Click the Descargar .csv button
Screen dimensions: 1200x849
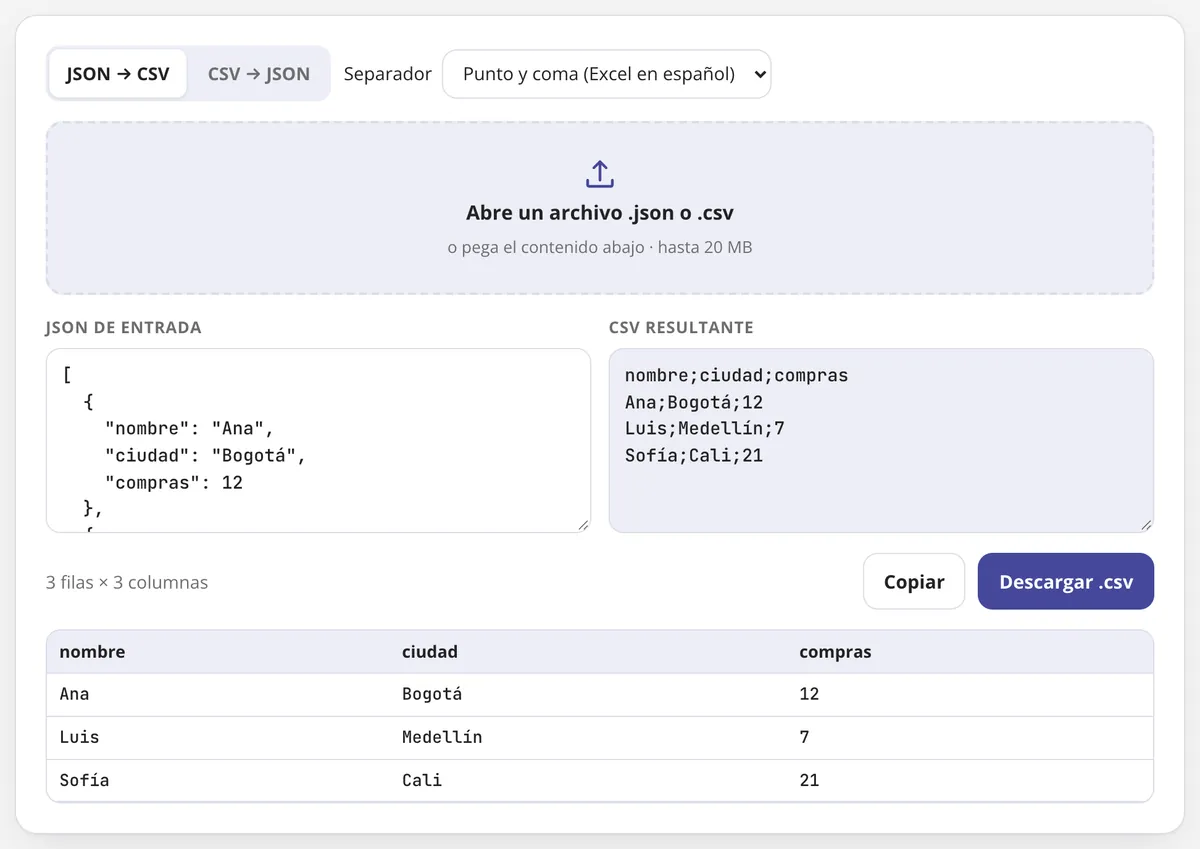1066,582
